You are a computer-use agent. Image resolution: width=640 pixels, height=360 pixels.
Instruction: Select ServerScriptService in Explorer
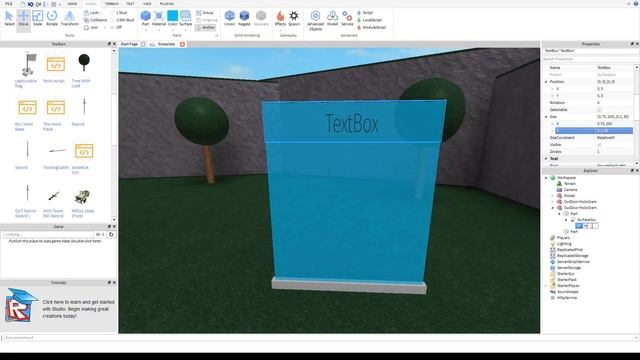(573, 262)
